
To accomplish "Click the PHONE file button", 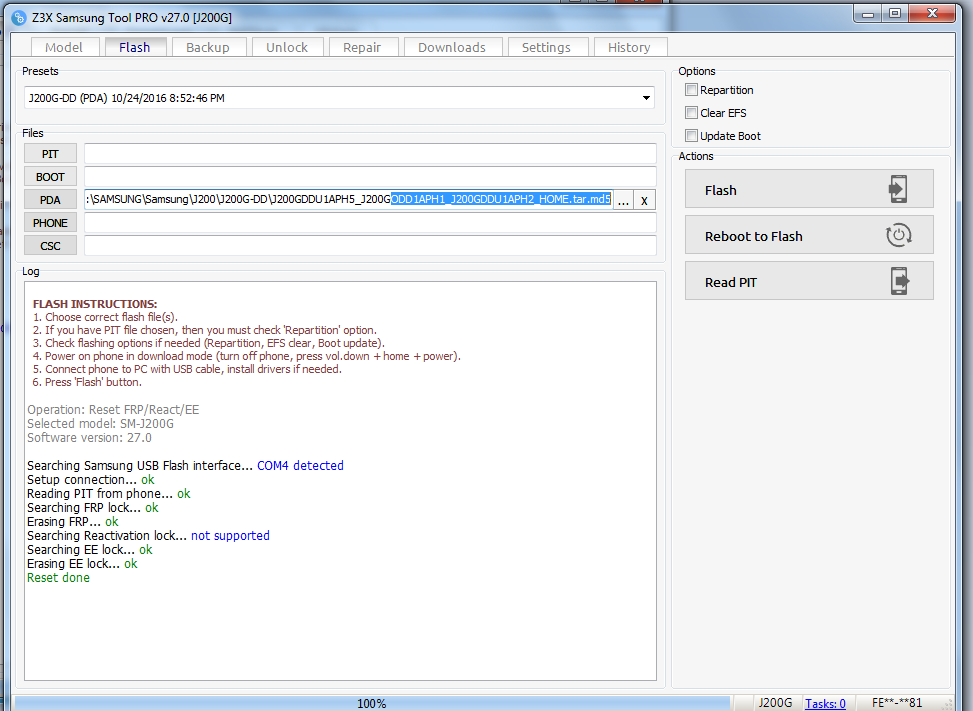I will 50,223.
